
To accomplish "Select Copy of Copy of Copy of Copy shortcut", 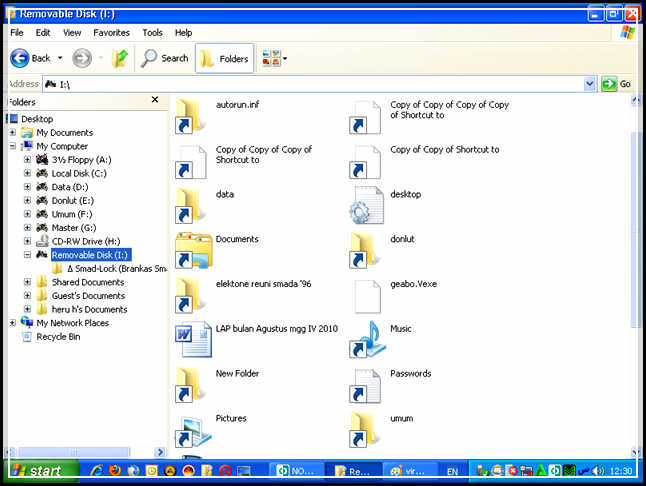I will click(x=365, y=117).
